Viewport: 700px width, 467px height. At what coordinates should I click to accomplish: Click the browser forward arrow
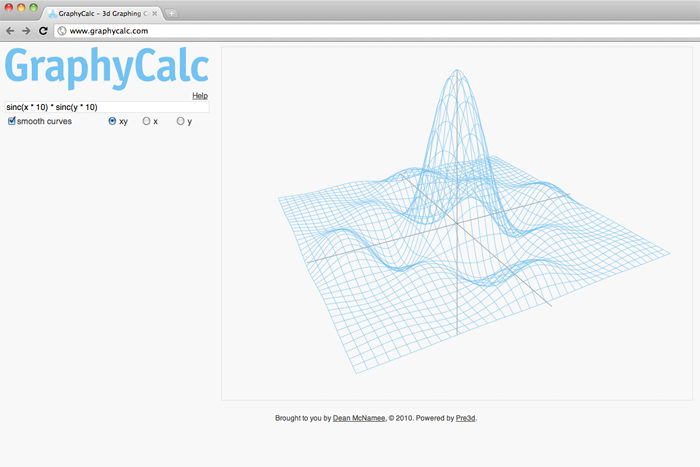26,31
